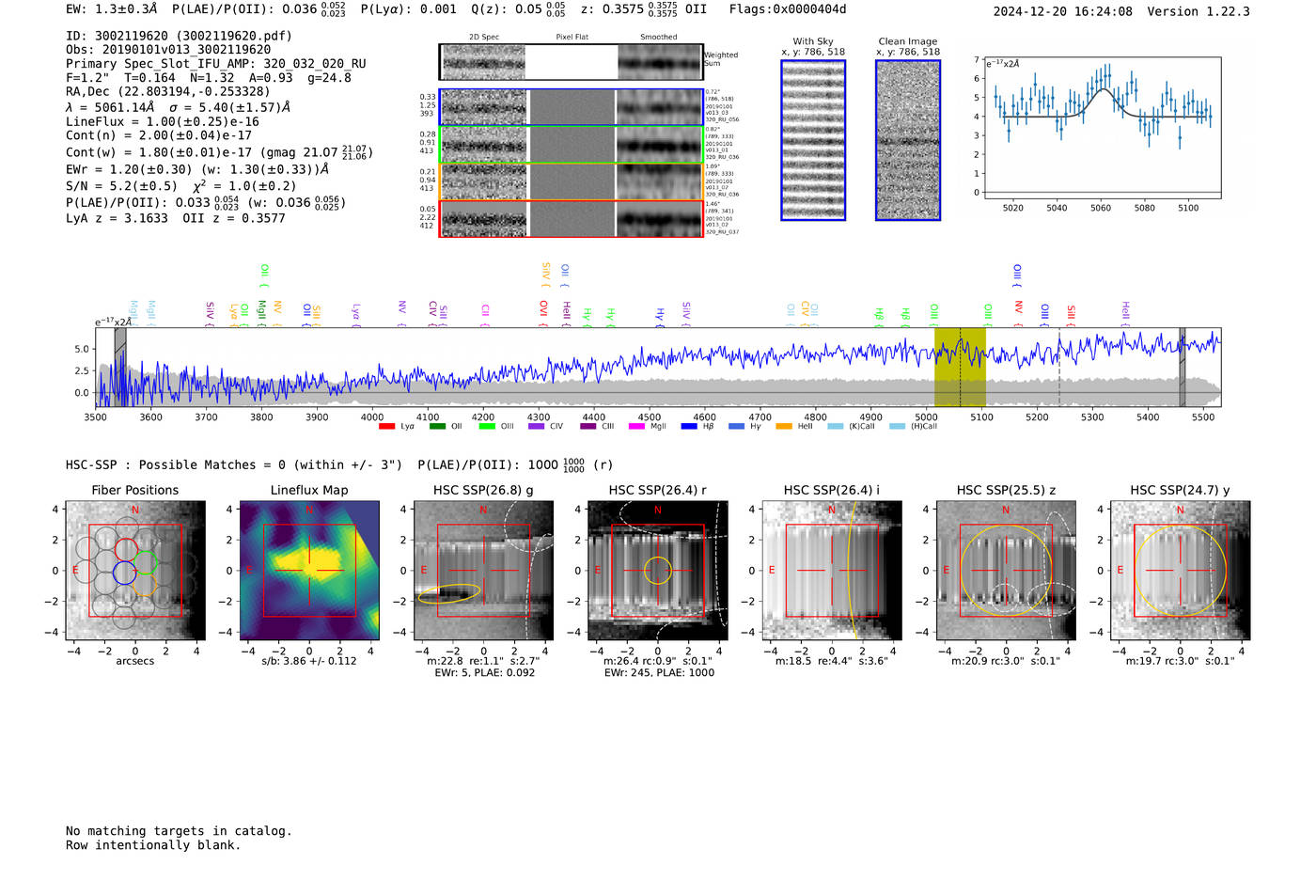
Task: Click the 'EWr: 245, PLAE: 1000' caption
Action: [x=658, y=672]
